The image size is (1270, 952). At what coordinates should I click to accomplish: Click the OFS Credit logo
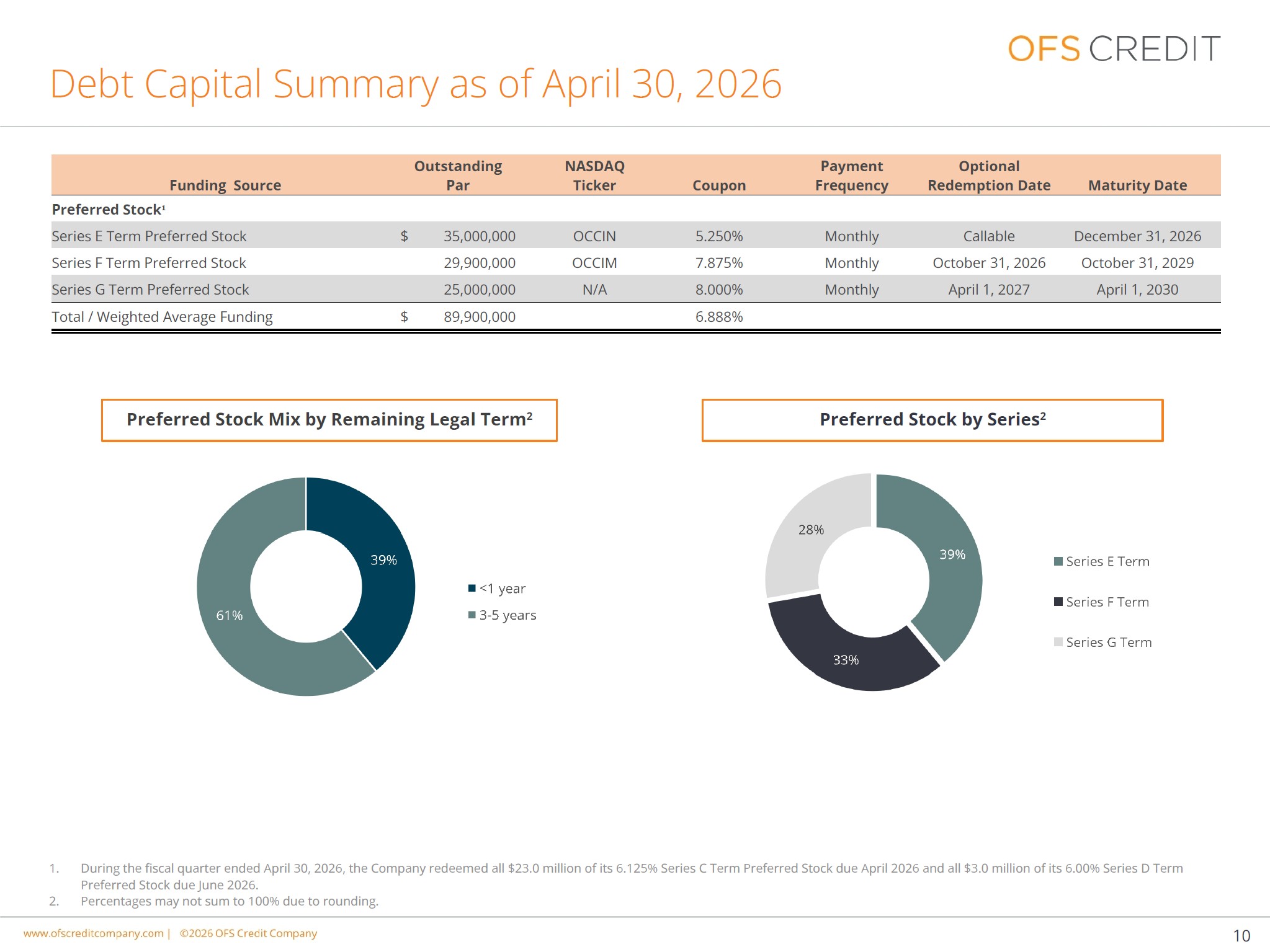point(1114,48)
